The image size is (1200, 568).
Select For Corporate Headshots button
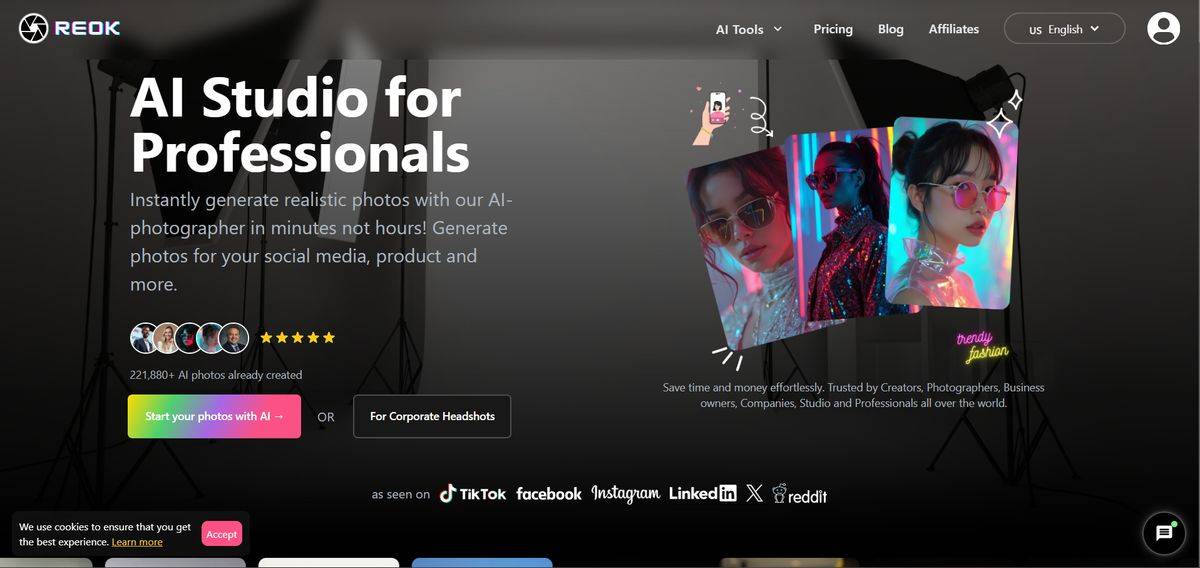(x=432, y=416)
